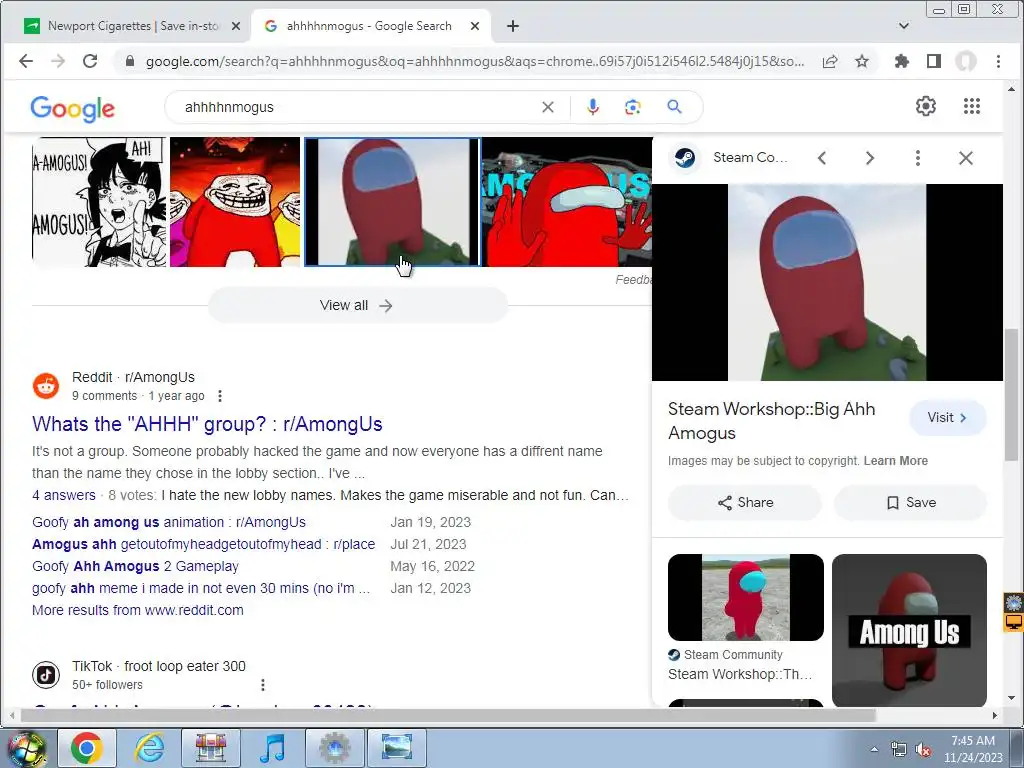Image resolution: width=1024 pixels, height=768 pixels.
Task: Bookmark this page with the star icon
Action: click(862, 61)
